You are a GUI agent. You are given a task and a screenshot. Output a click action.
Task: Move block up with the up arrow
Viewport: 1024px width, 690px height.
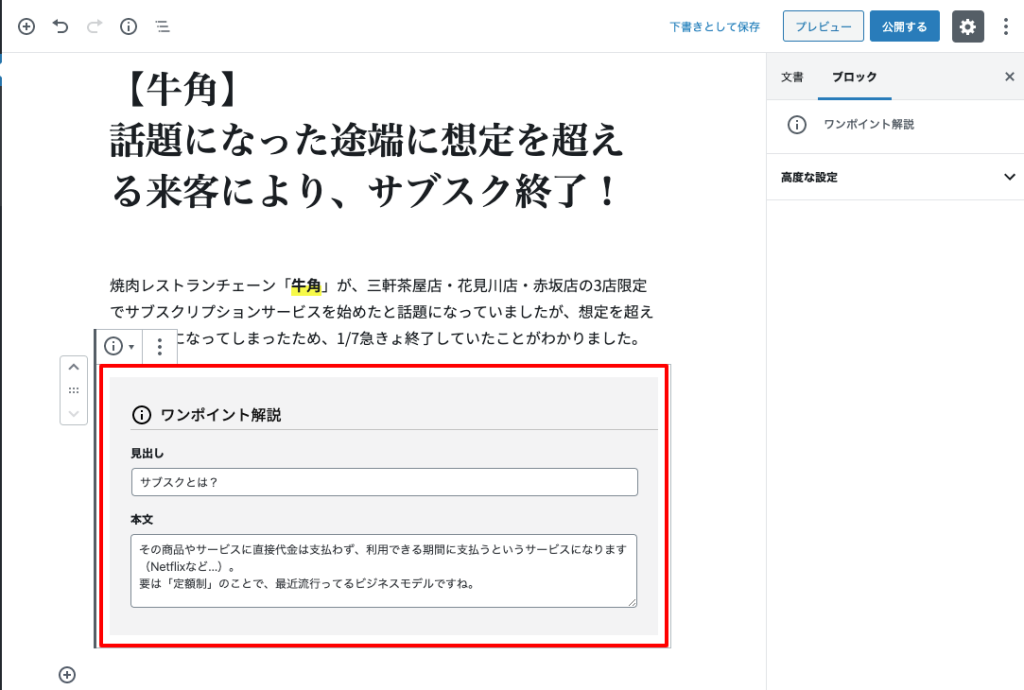(74, 368)
